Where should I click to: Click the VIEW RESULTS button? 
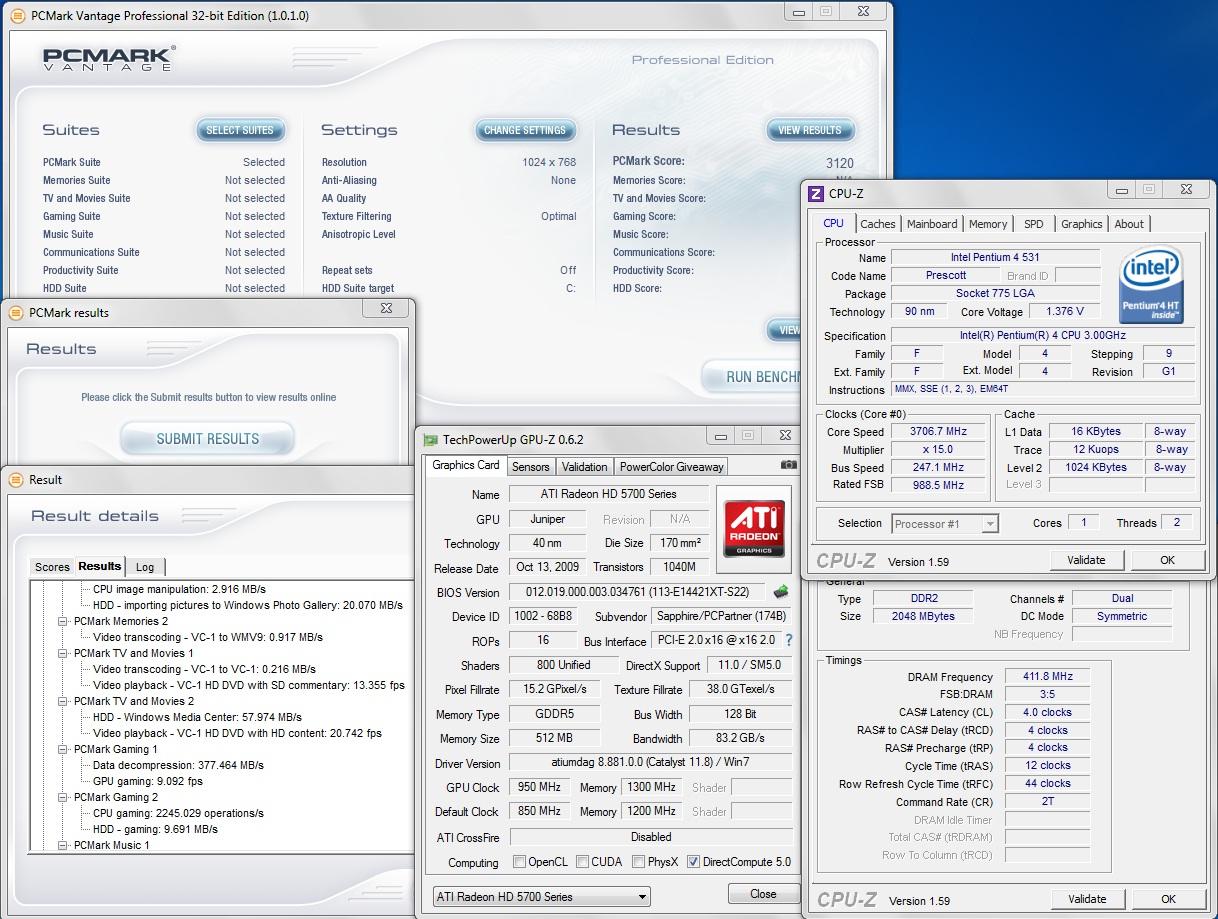[x=810, y=130]
